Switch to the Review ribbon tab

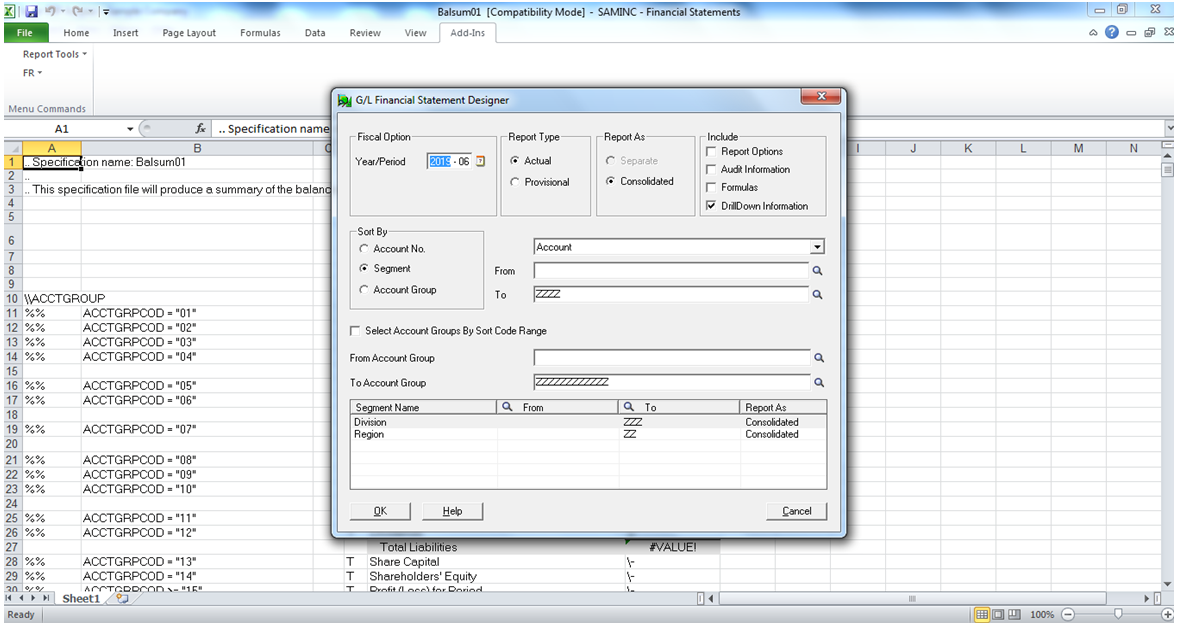tap(365, 33)
